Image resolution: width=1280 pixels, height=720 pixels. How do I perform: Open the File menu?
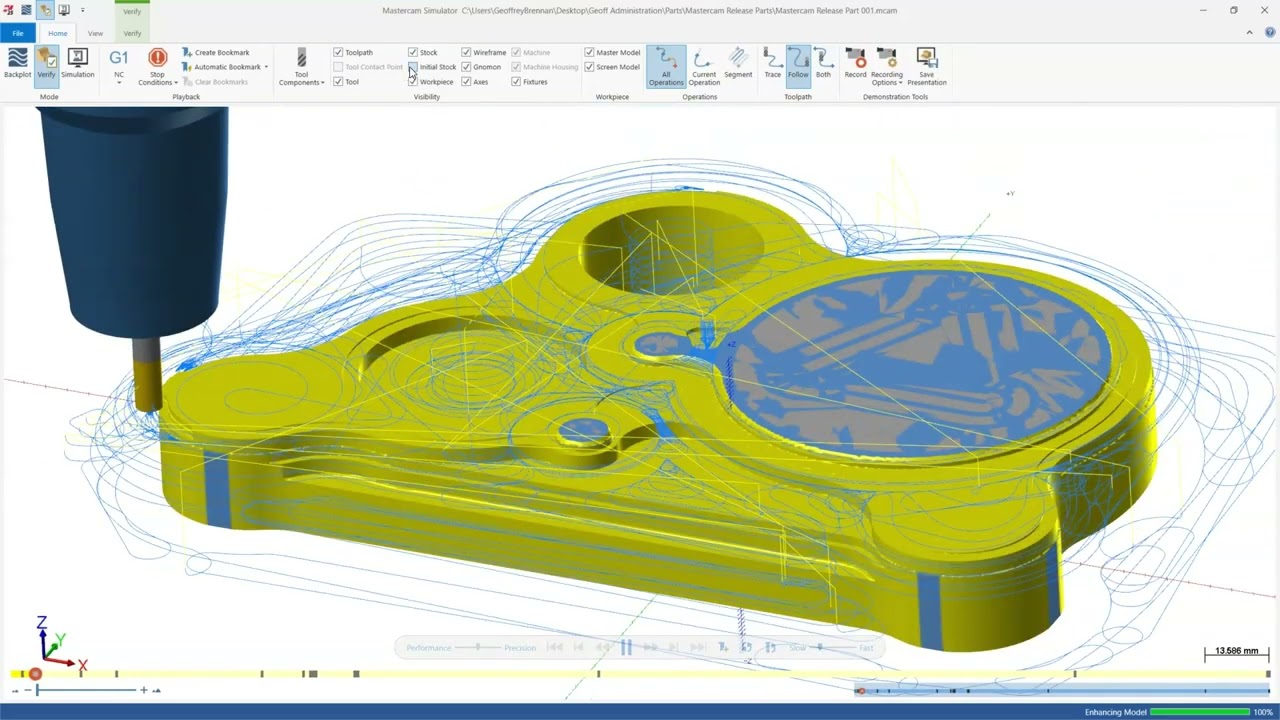click(17, 33)
